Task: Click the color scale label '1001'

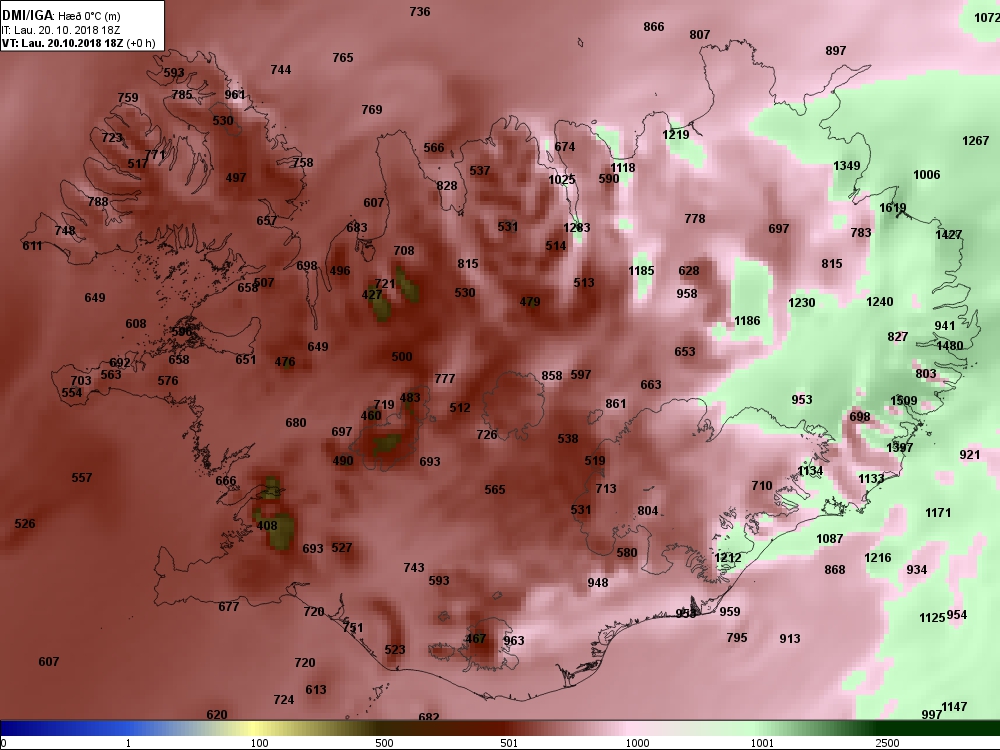Action: click(x=762, y=743)
